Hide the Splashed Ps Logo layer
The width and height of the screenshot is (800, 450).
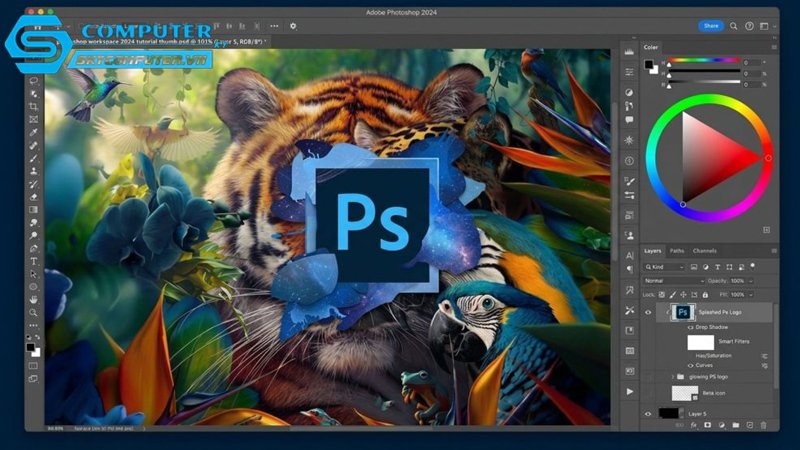648,312
